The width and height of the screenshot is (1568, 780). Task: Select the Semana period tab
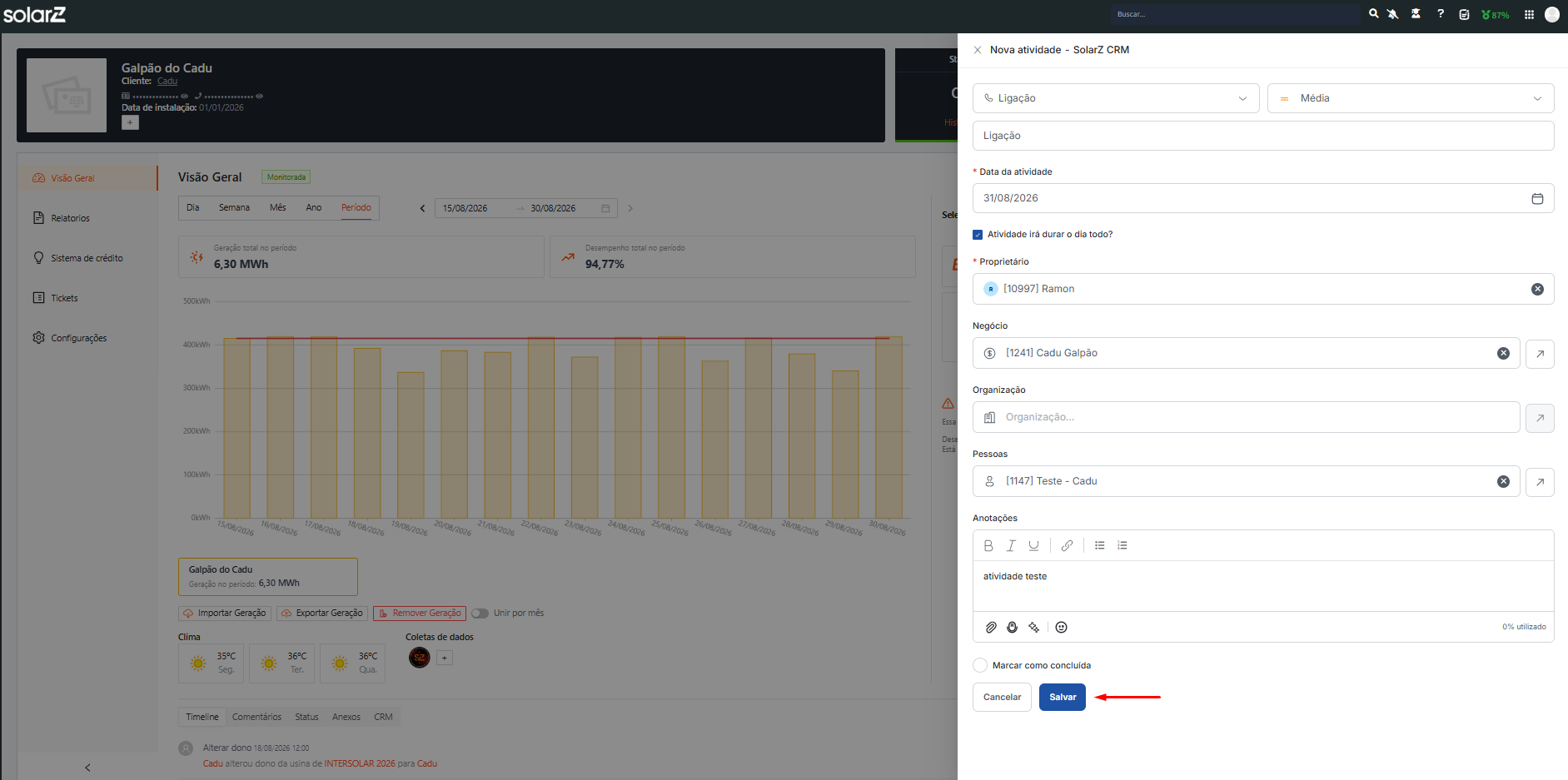pyautogui.click(x=234, y=207)
